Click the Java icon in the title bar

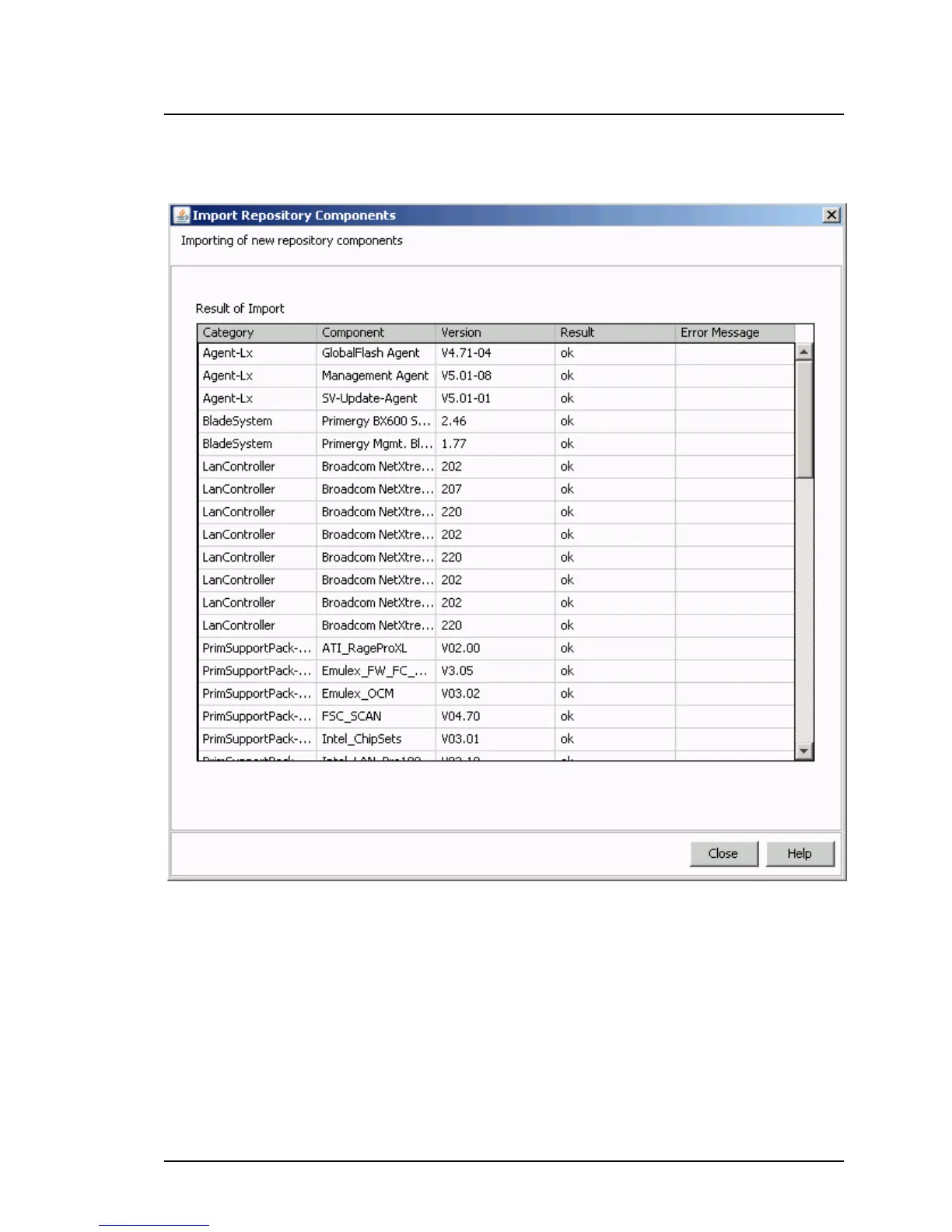[181, 215]
